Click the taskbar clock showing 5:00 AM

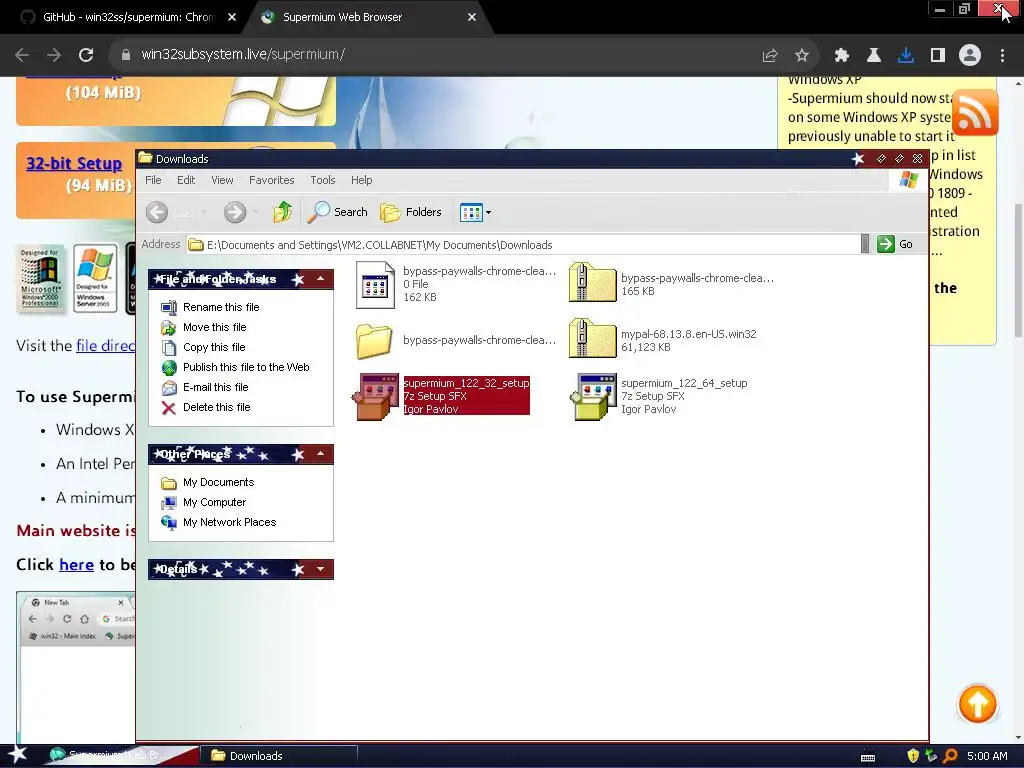point(987,756)
